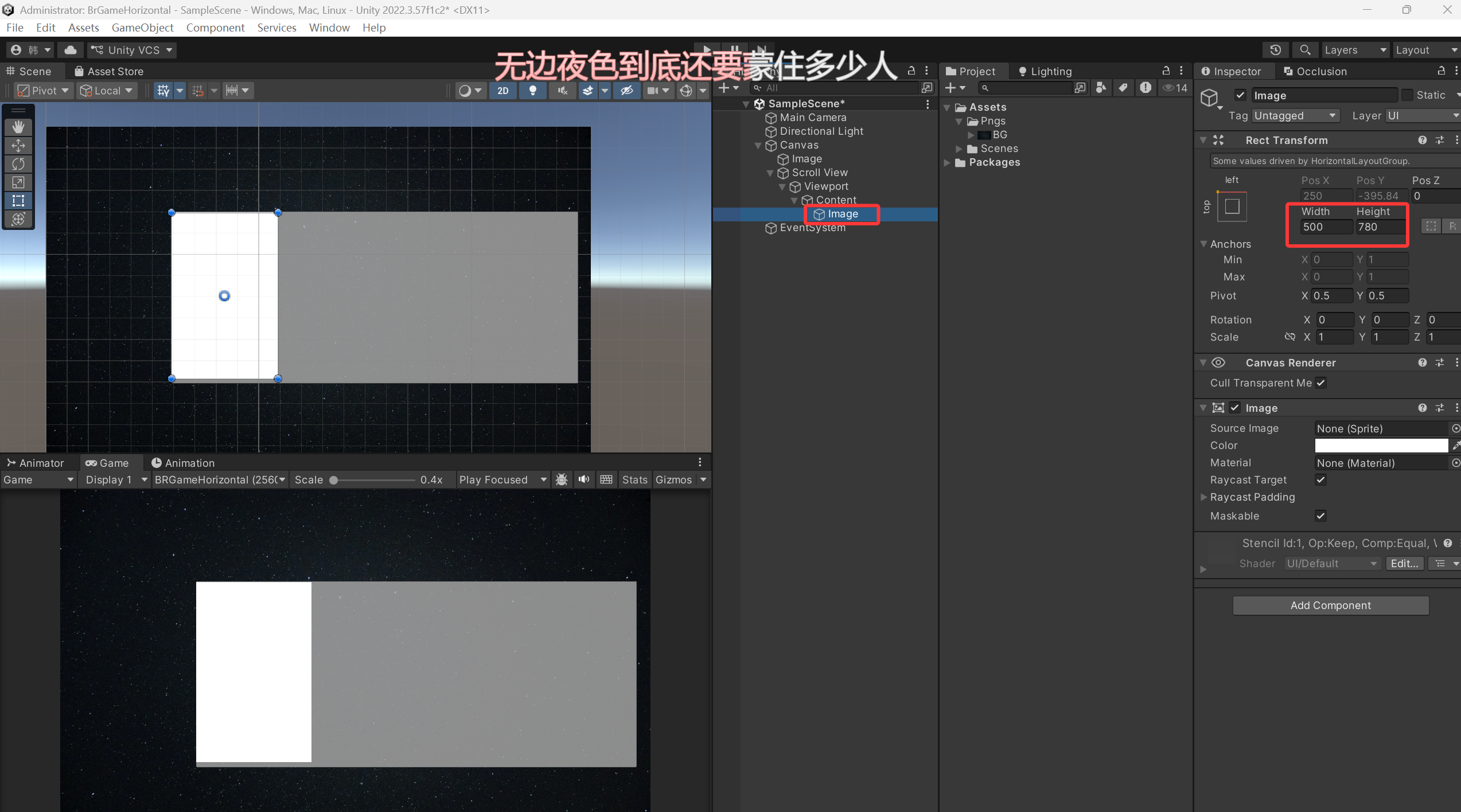Select the Rect tool
The height and width of the screenshot is (812, 1461).
click(18, 201)
